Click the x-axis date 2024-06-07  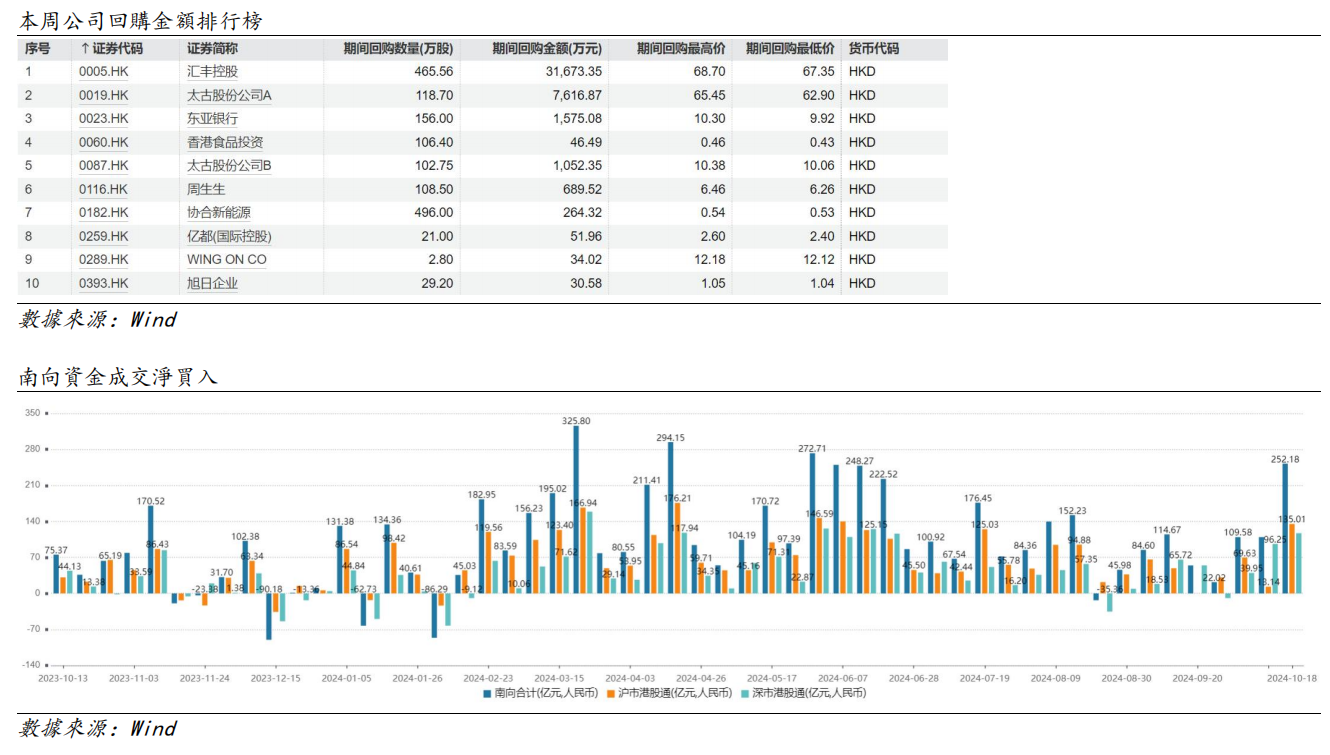coord(843,678)
